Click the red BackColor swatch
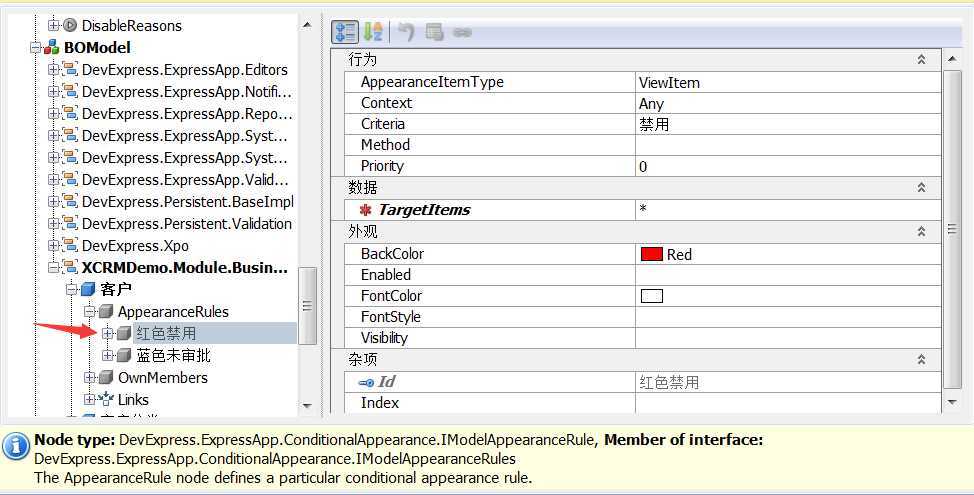974x495 pixels. (652, 254)
